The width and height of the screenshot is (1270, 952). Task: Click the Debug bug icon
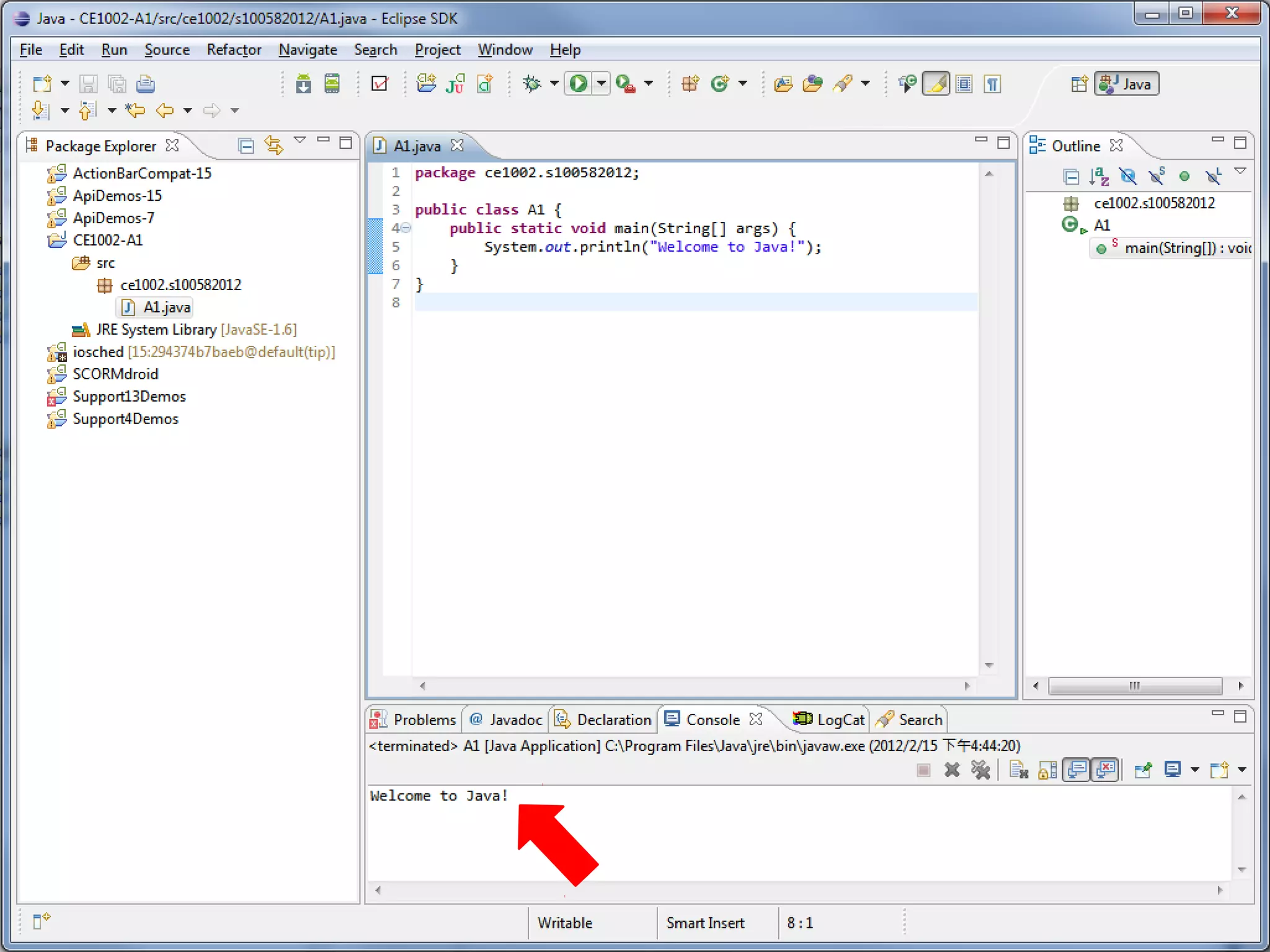(532, 84)
